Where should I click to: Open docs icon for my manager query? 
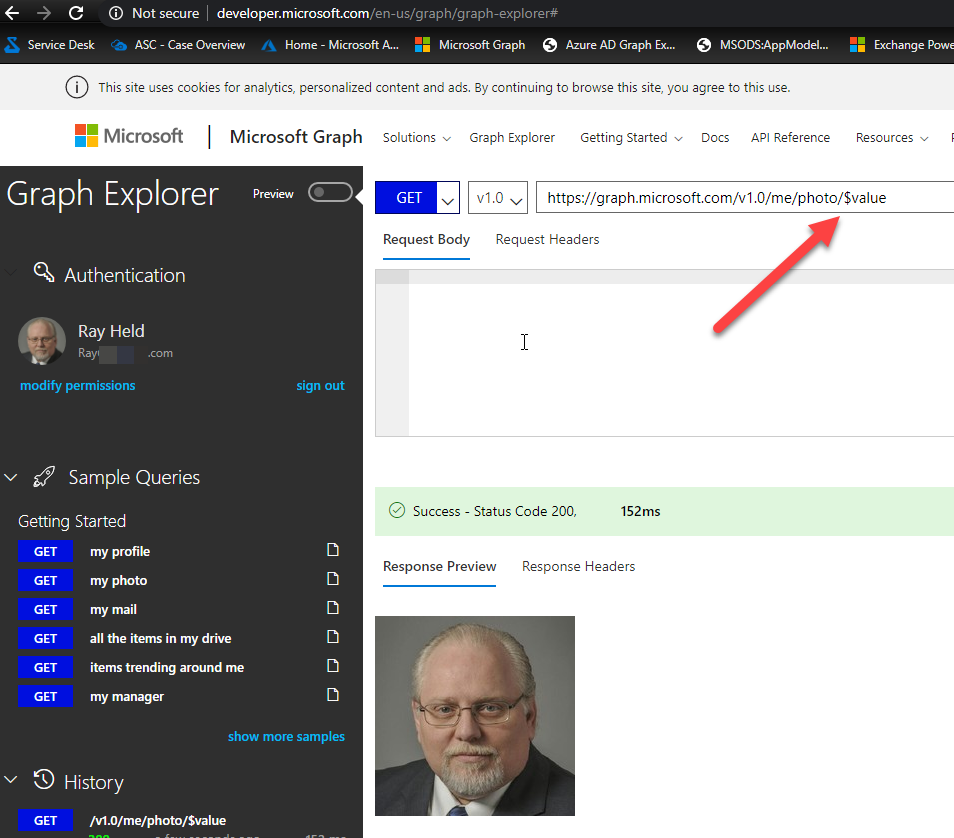point(333,694)
